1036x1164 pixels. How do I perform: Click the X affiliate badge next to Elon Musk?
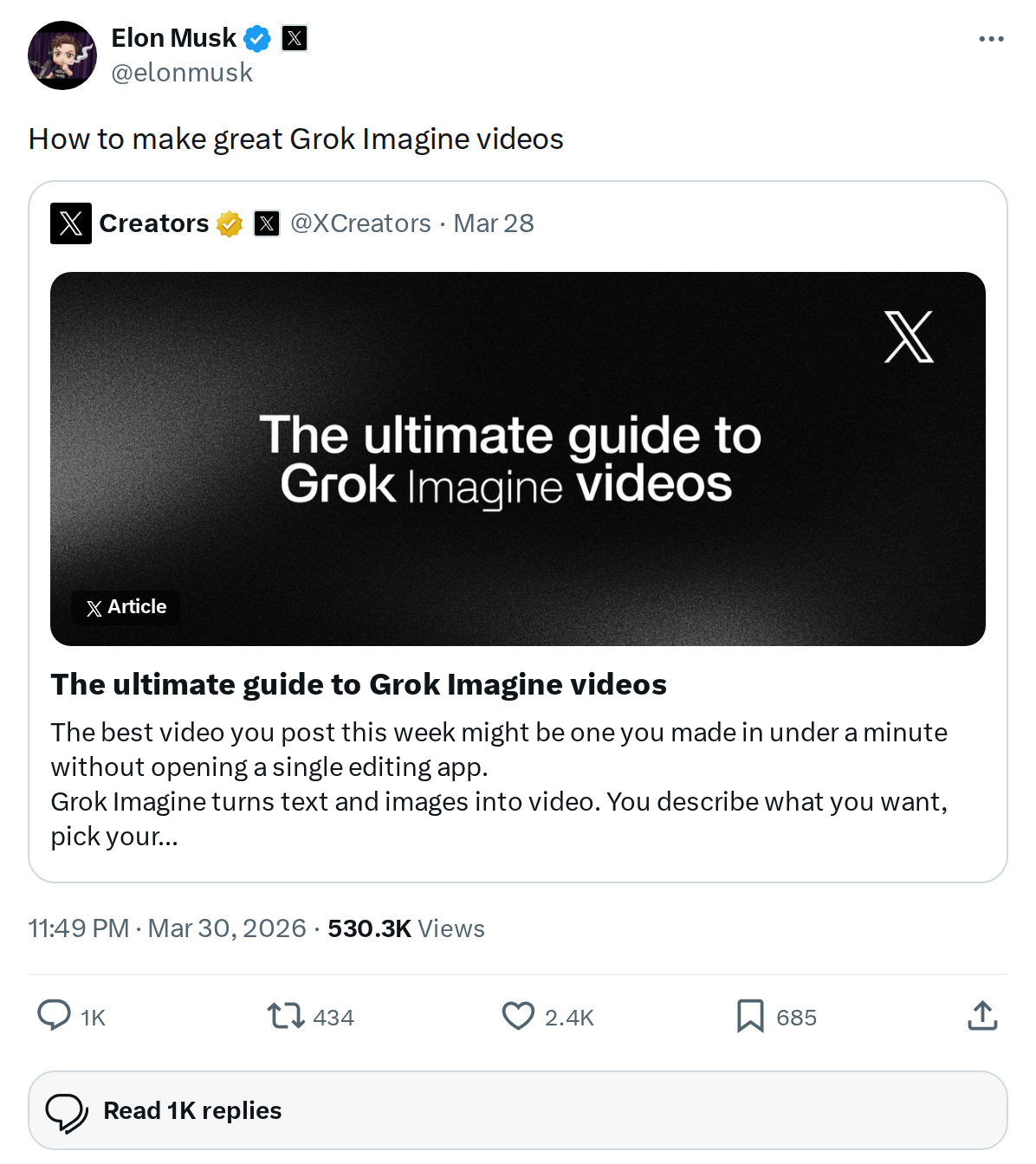(x=295, y=37)
